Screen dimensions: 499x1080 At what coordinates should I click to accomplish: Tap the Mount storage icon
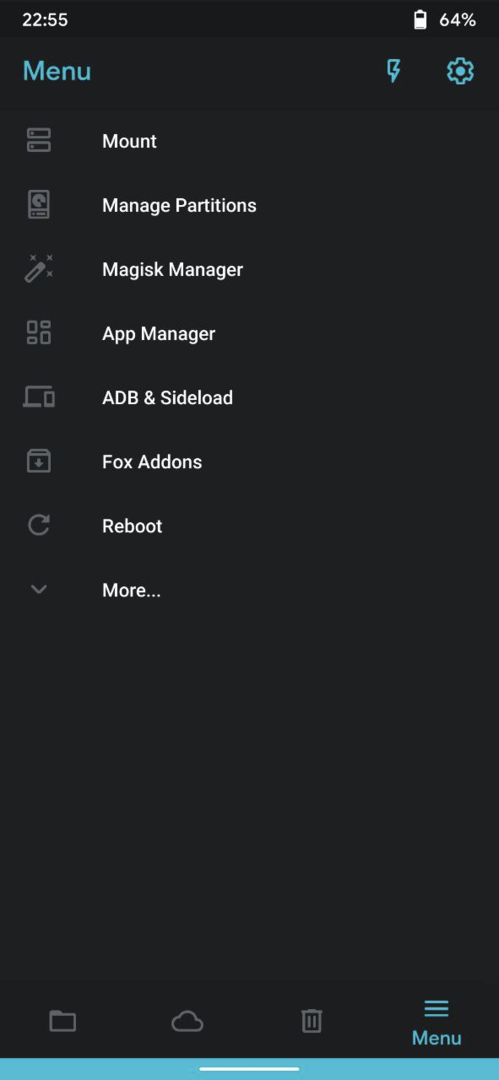[39, 141]
